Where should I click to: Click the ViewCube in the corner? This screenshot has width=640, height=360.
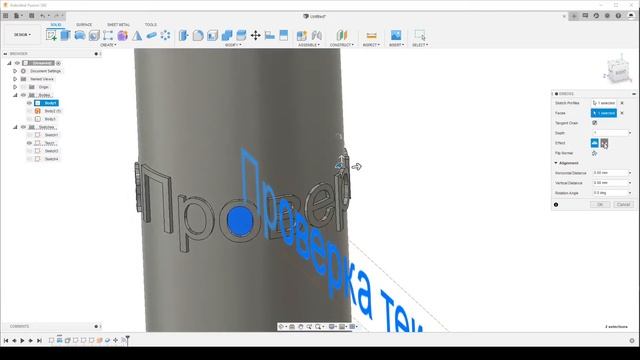point(620,70)
